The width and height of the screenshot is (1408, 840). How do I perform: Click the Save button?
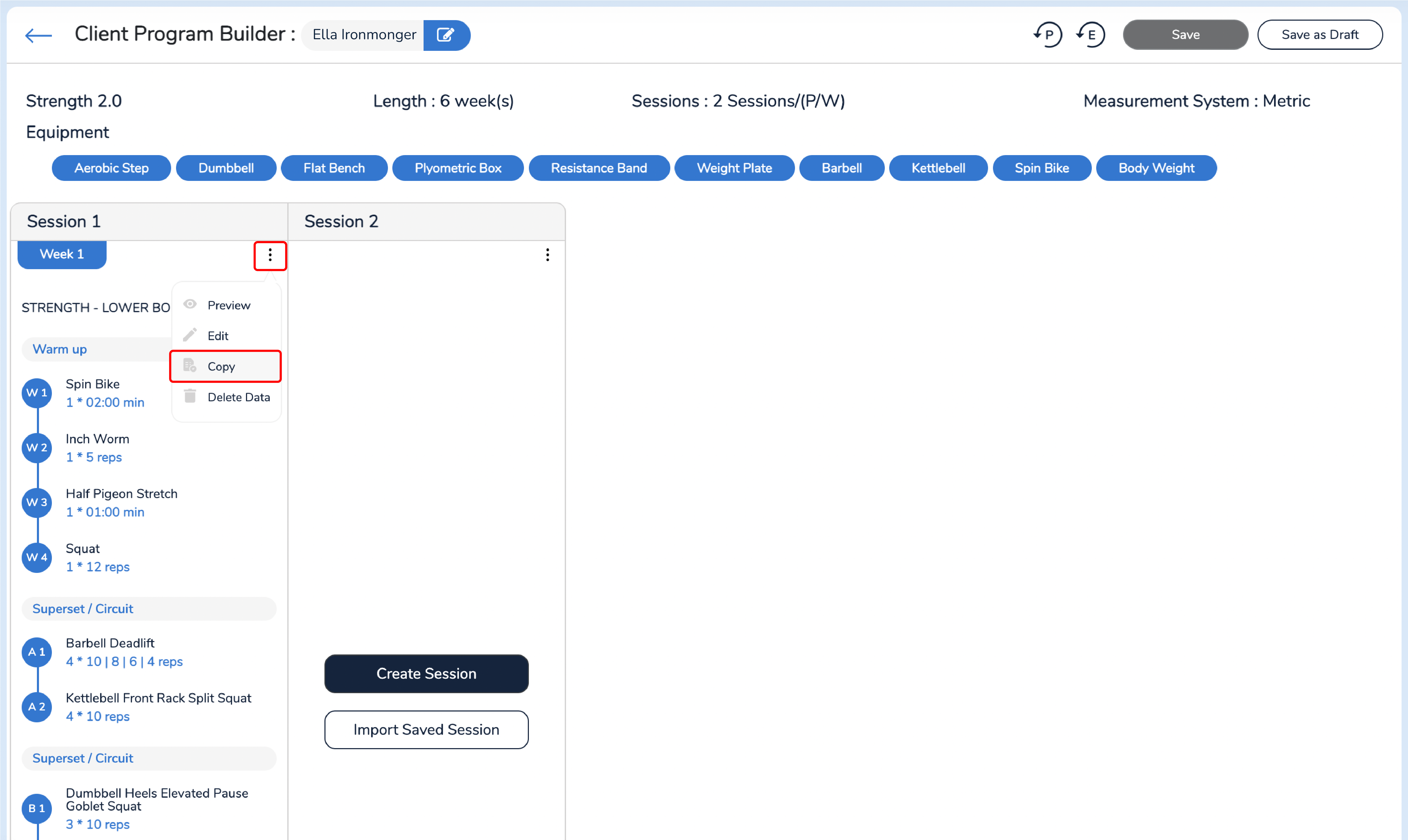(x=1185, y=35)
